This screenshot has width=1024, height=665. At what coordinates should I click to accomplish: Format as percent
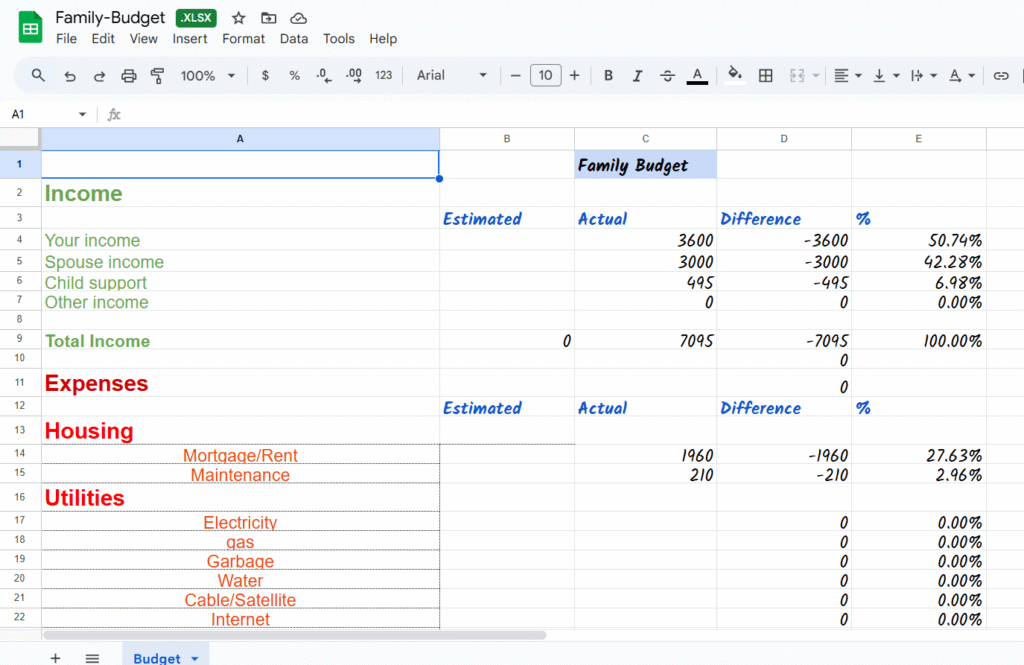[295, 76]
